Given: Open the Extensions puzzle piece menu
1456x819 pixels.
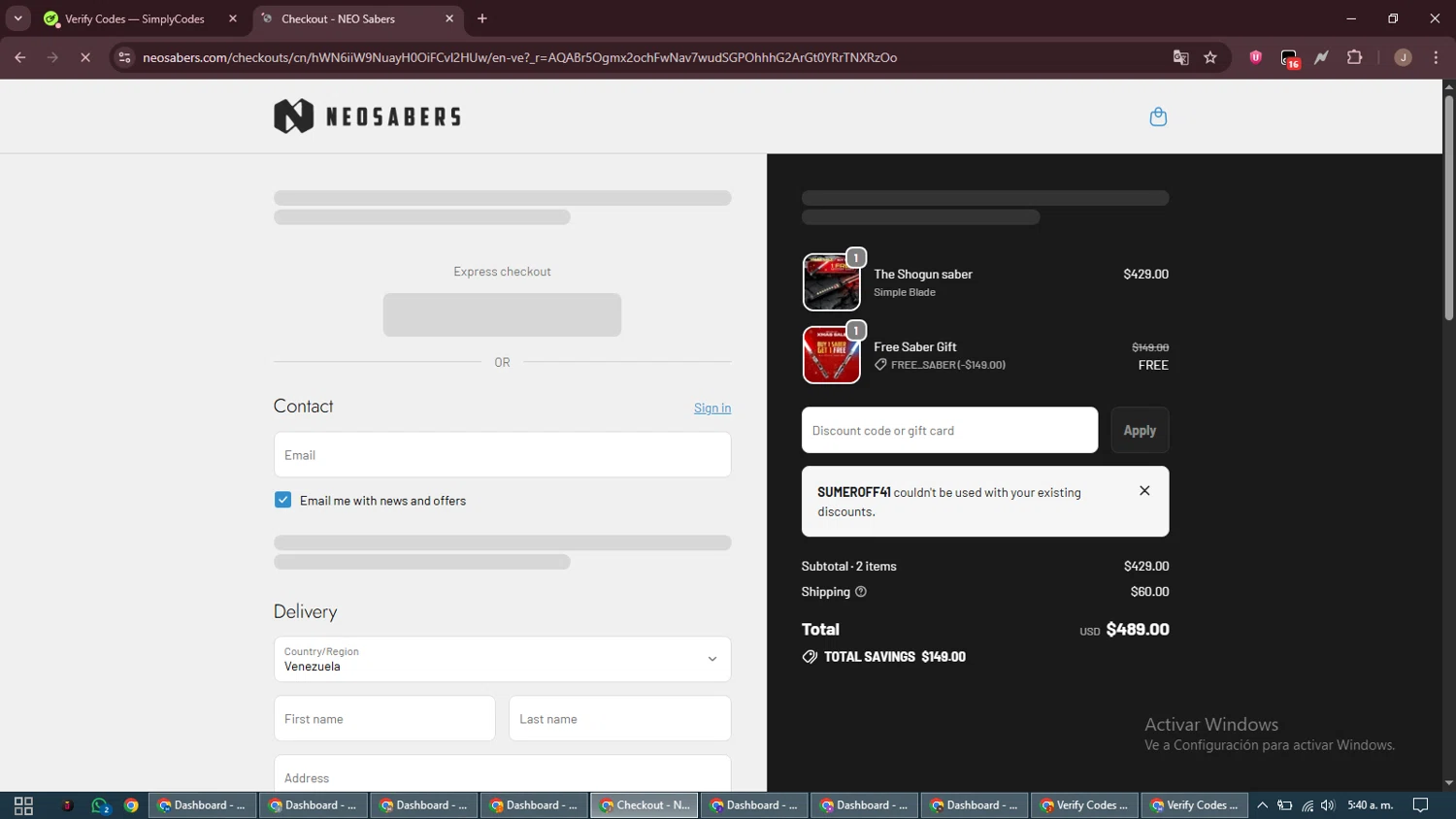Looking at the screenshot, I should point(1355,57).
